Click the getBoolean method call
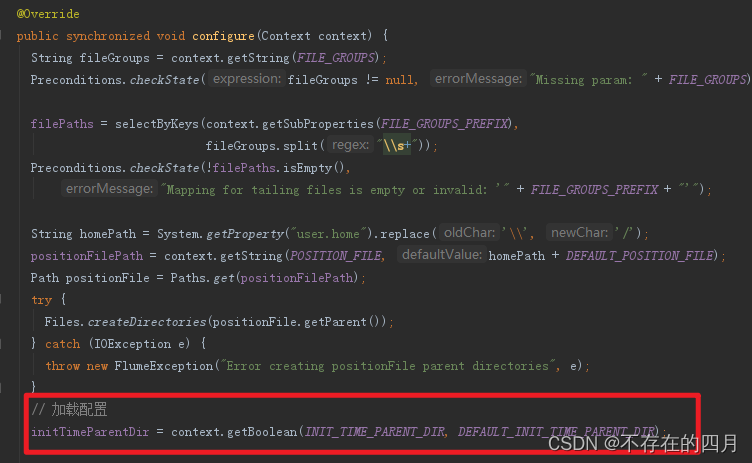The height and width of the screenshot is (463, 752). pos(262,432)
